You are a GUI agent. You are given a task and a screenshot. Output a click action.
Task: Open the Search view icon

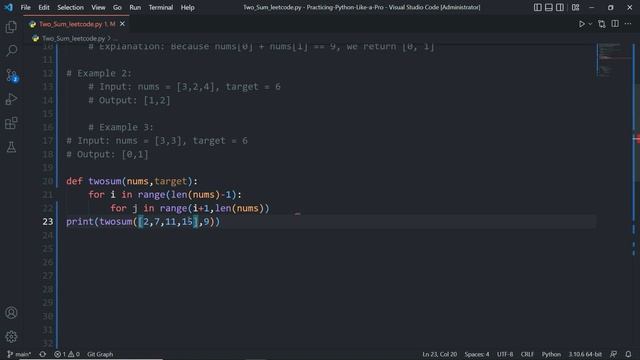(x=11, y=51)
